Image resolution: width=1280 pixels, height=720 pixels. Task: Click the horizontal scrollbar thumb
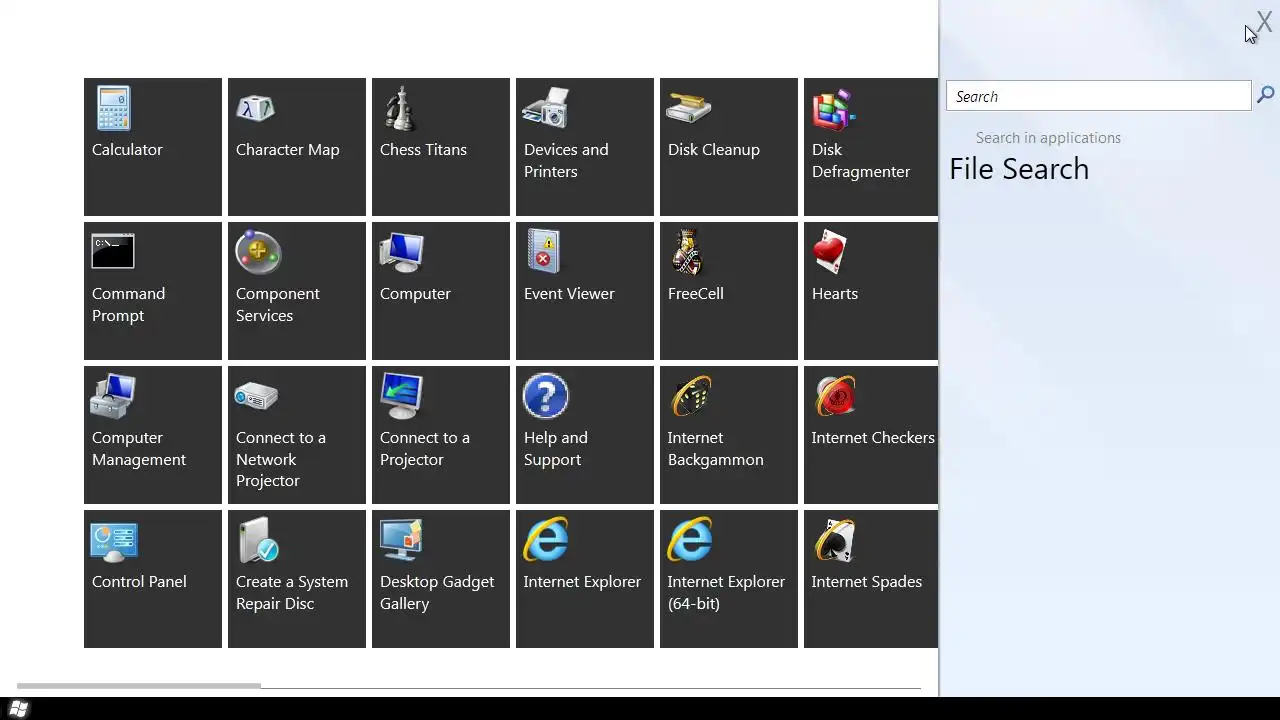point(139,686)
